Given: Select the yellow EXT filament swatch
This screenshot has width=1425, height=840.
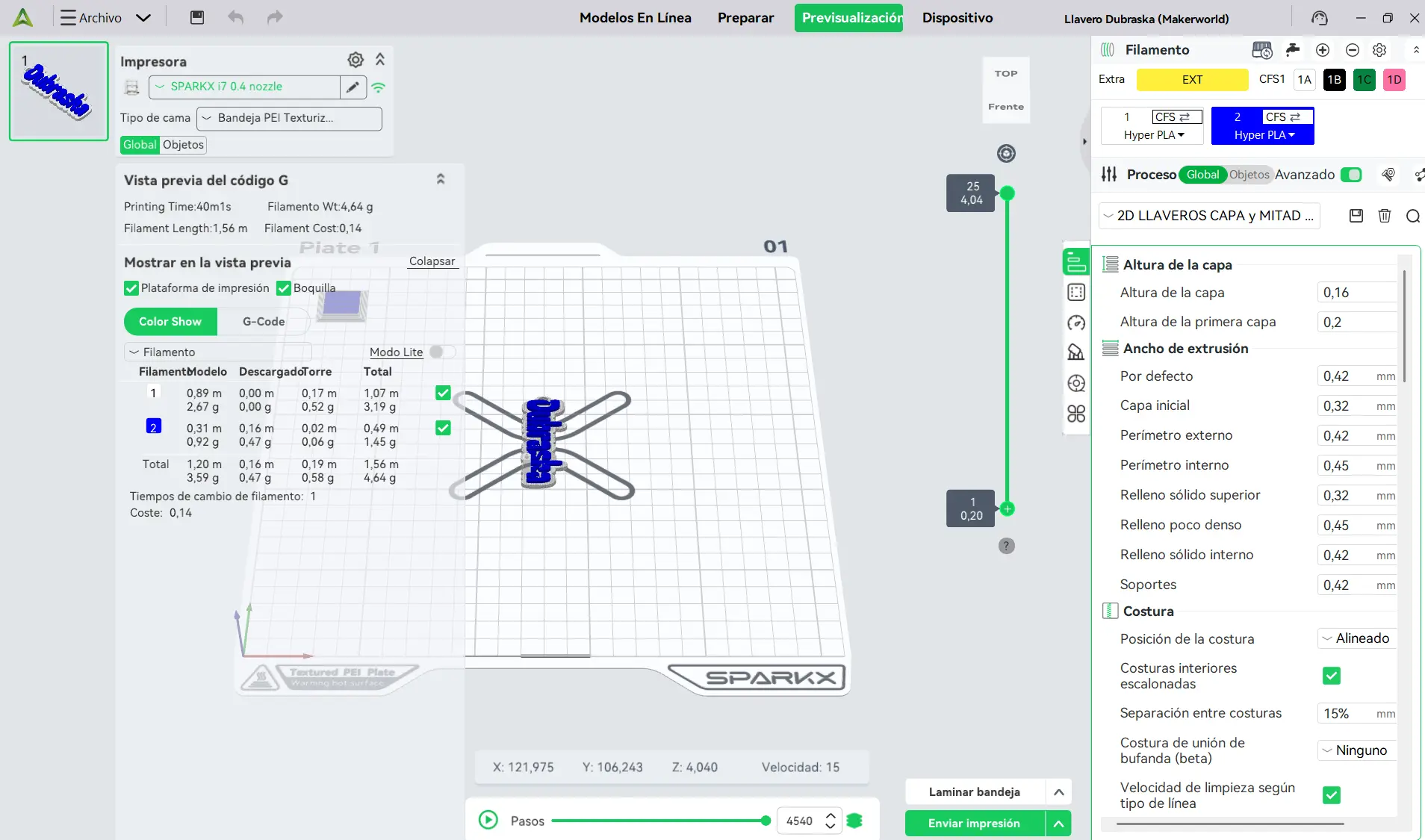Looking at the screenshot, I should point(1193,80).
